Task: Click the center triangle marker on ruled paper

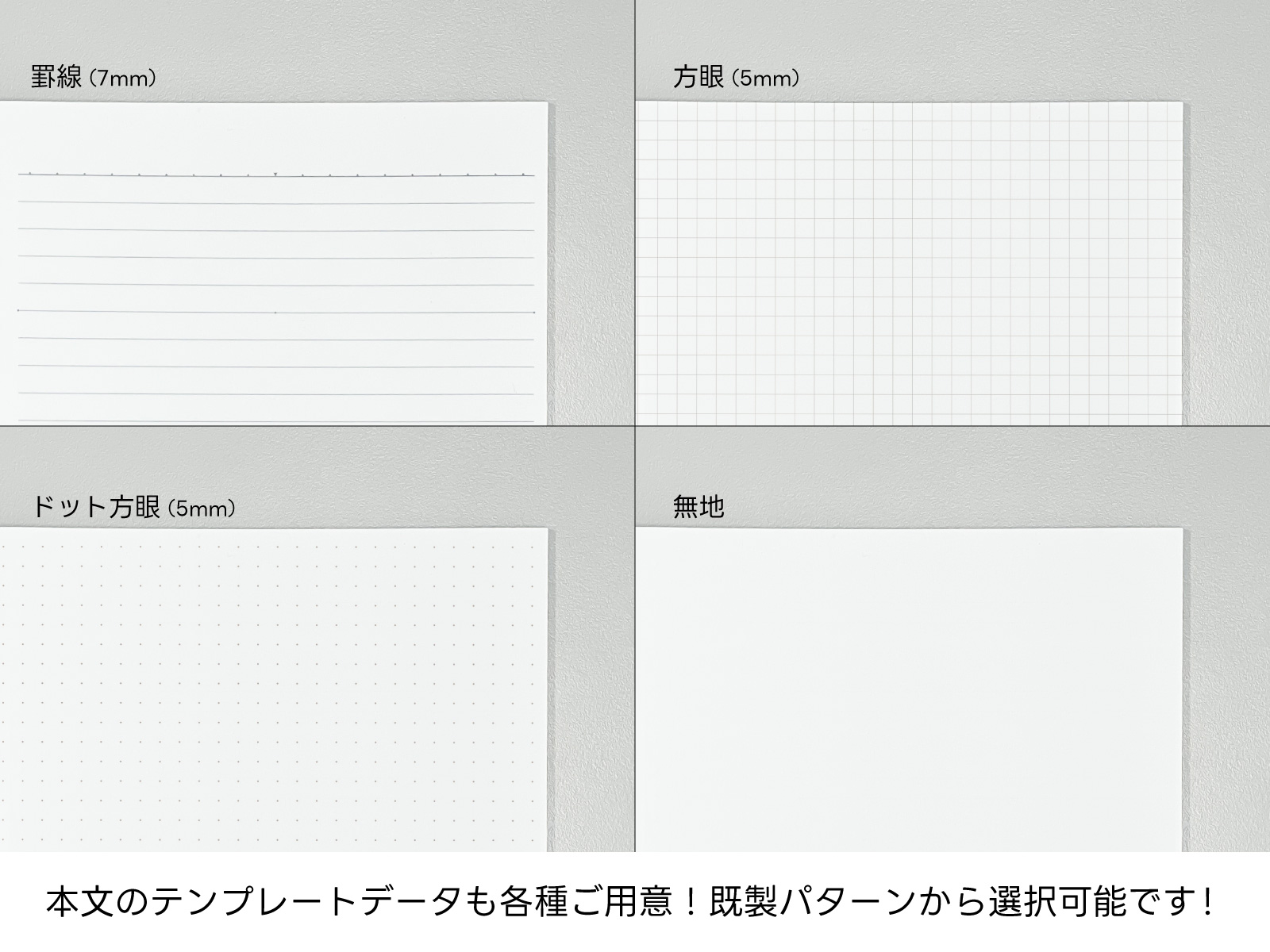Action: click(275, 173)
